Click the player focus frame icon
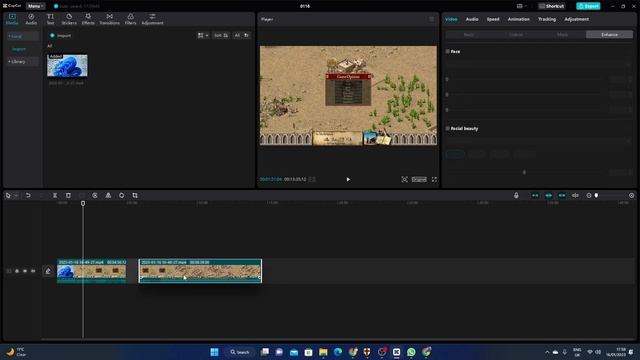 404,179
